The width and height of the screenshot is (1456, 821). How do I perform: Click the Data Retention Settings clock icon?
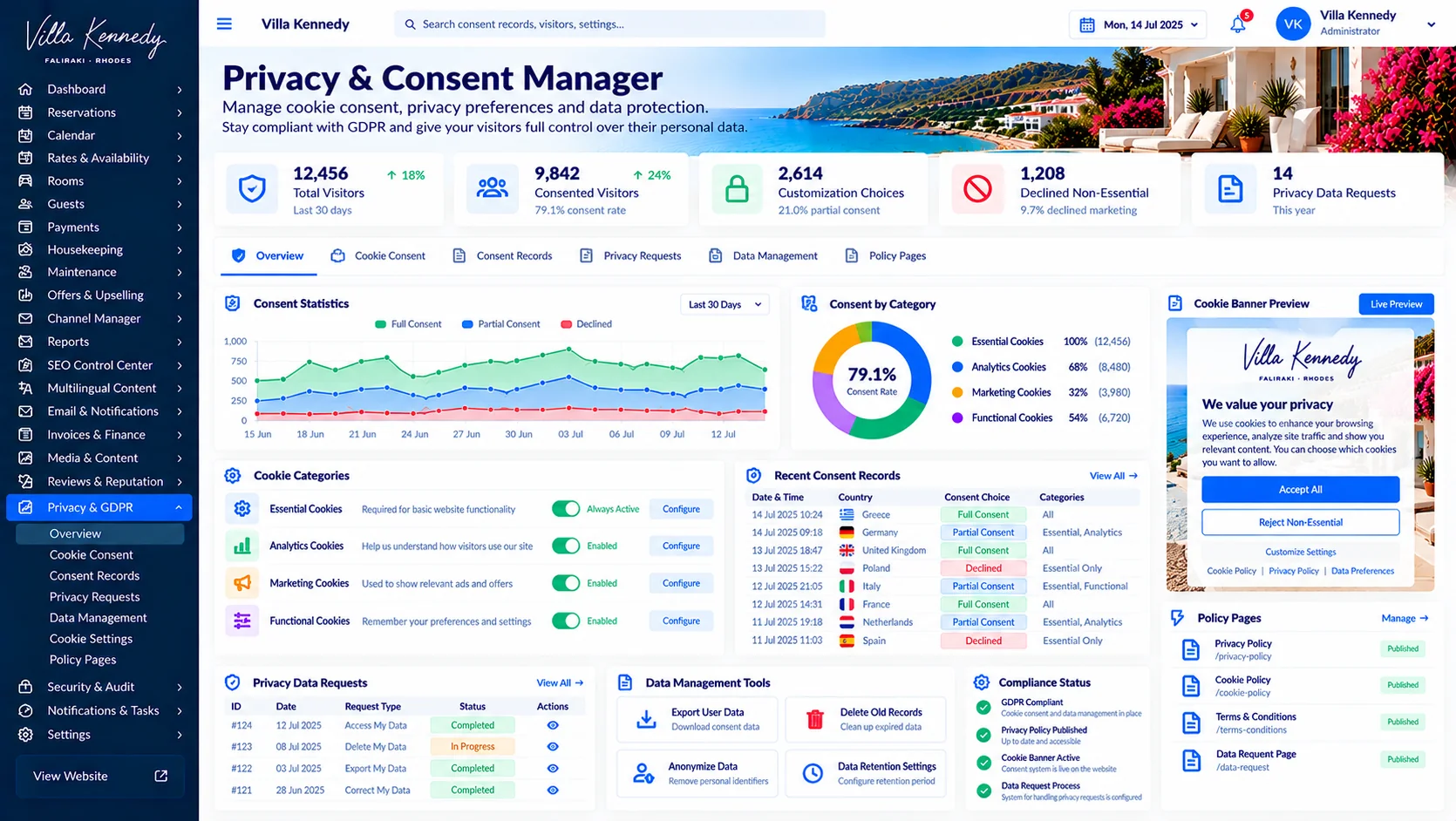(x=813, y=773)
